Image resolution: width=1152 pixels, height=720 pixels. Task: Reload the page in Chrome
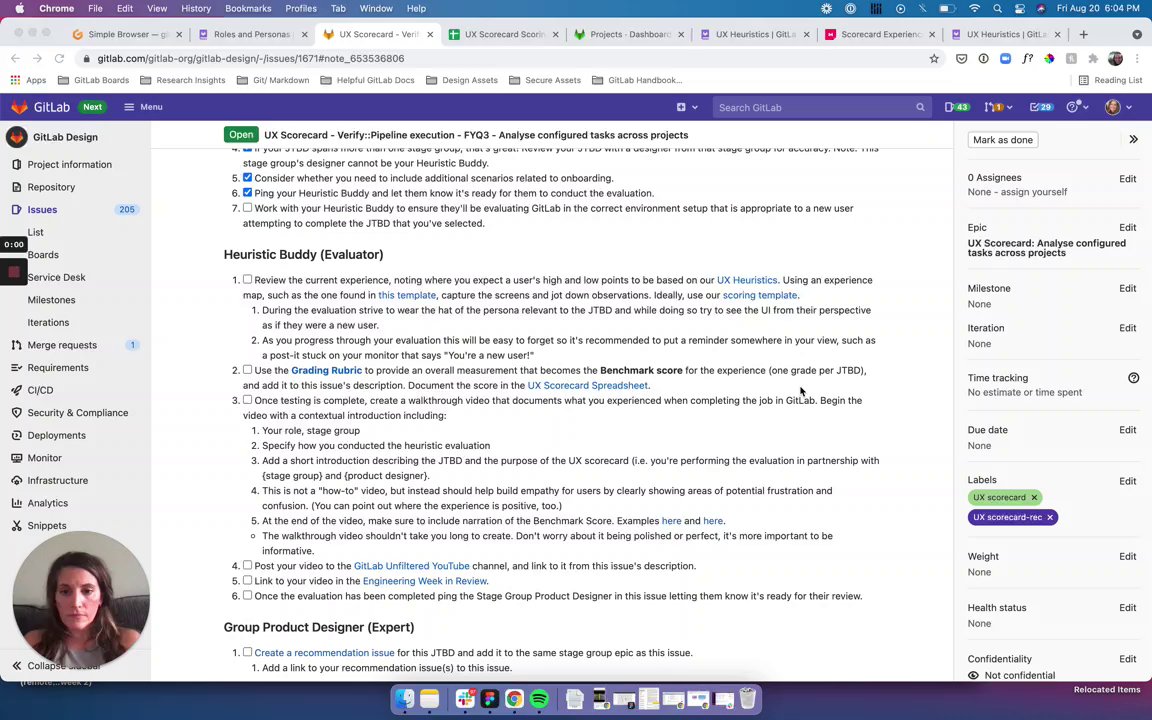point(60,59)
